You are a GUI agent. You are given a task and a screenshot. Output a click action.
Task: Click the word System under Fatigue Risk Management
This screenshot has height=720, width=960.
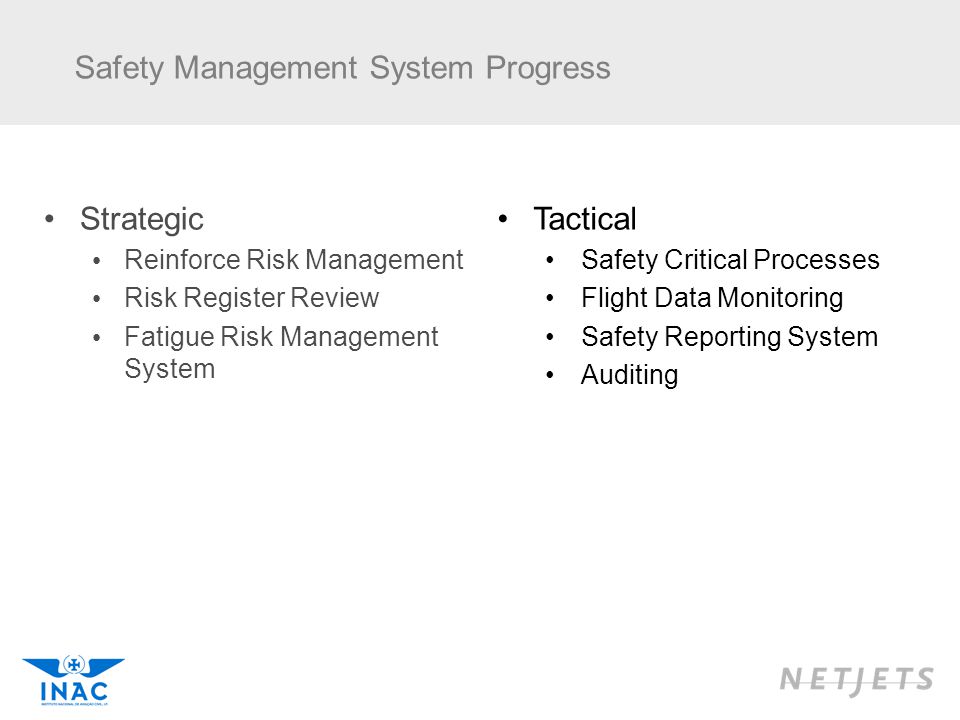[170, 369]
